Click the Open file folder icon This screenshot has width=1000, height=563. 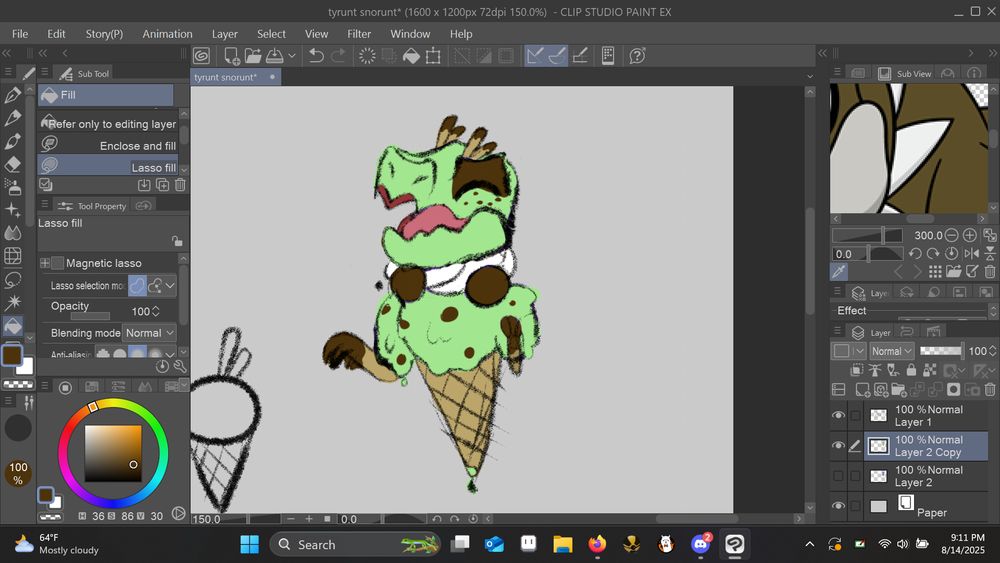[x=253, y=56]
